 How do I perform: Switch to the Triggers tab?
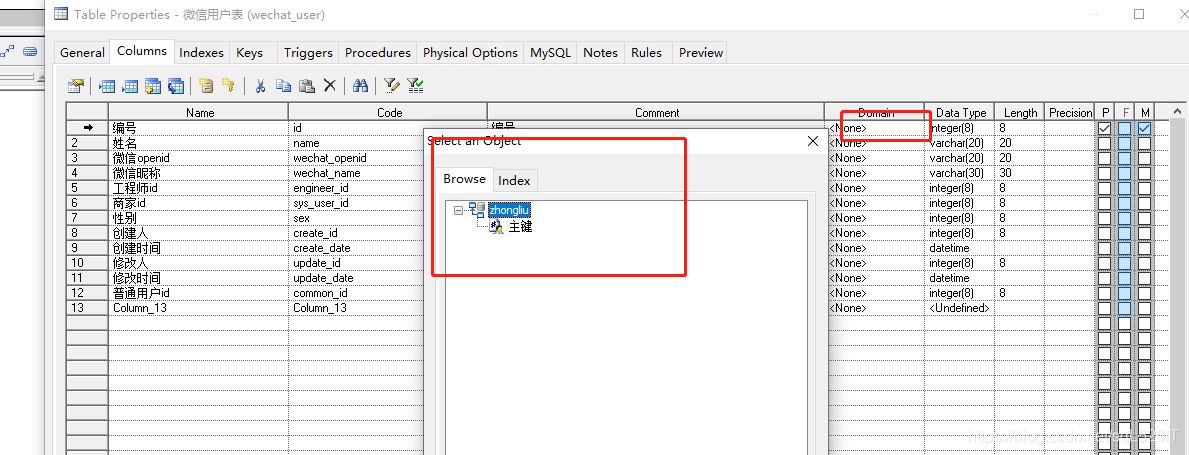[308, 52]
